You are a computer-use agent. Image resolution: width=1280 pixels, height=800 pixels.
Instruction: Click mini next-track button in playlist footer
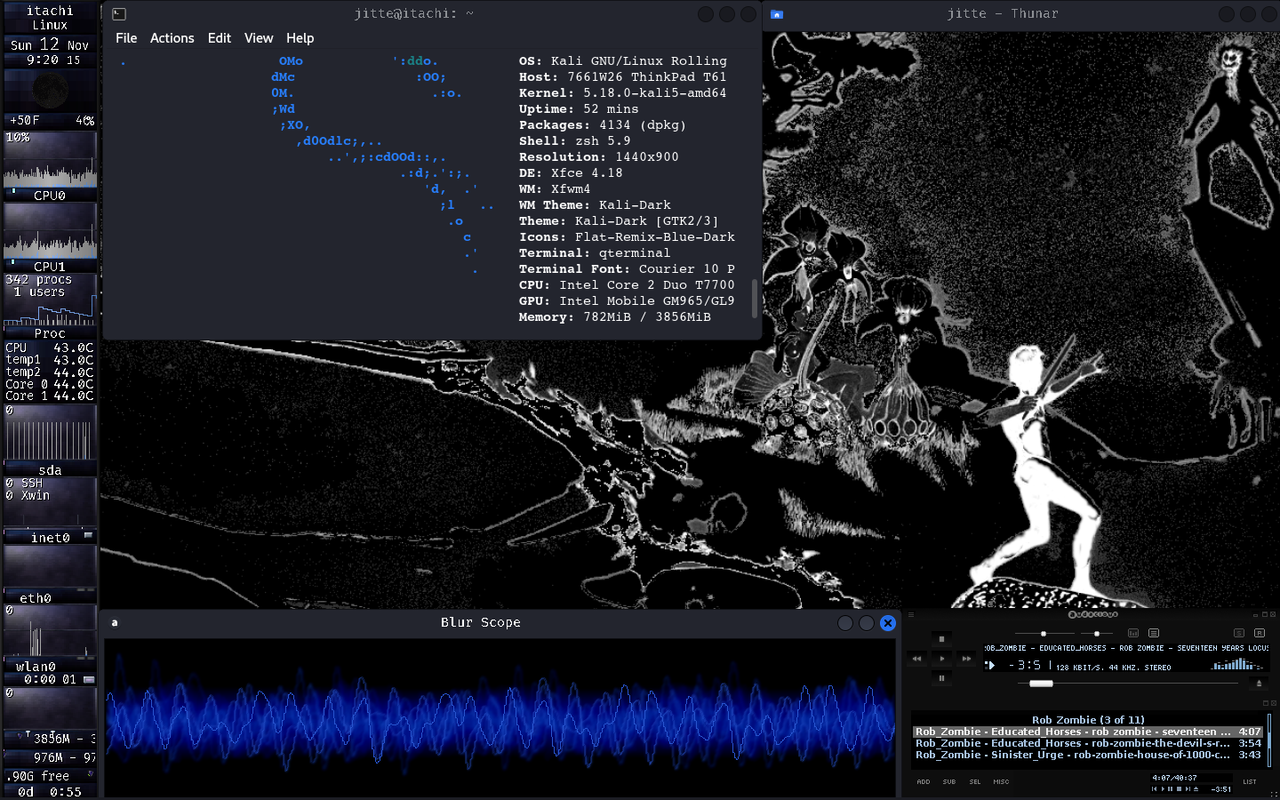coord(1188,789)
